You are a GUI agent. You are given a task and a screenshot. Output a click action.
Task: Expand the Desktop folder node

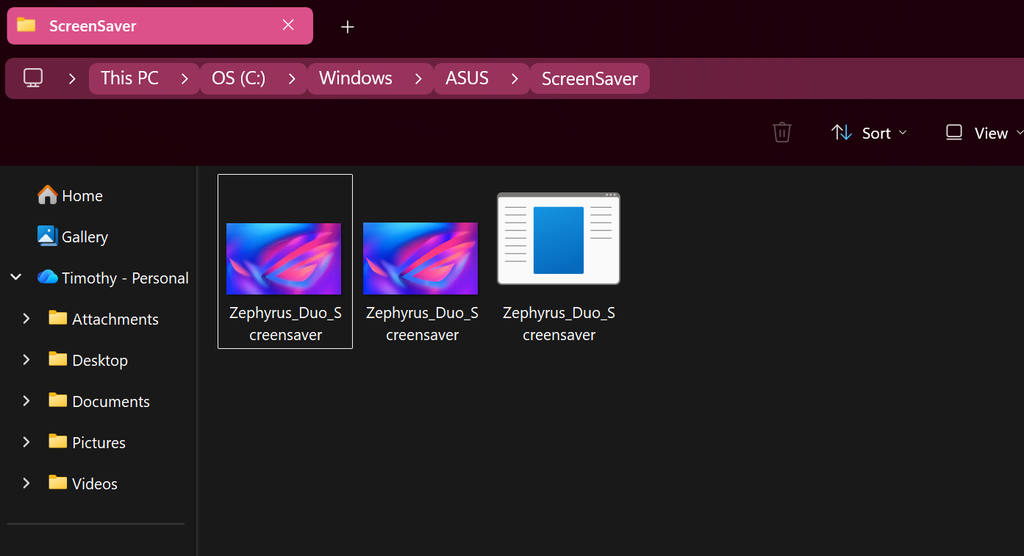(x=26, y=359)
